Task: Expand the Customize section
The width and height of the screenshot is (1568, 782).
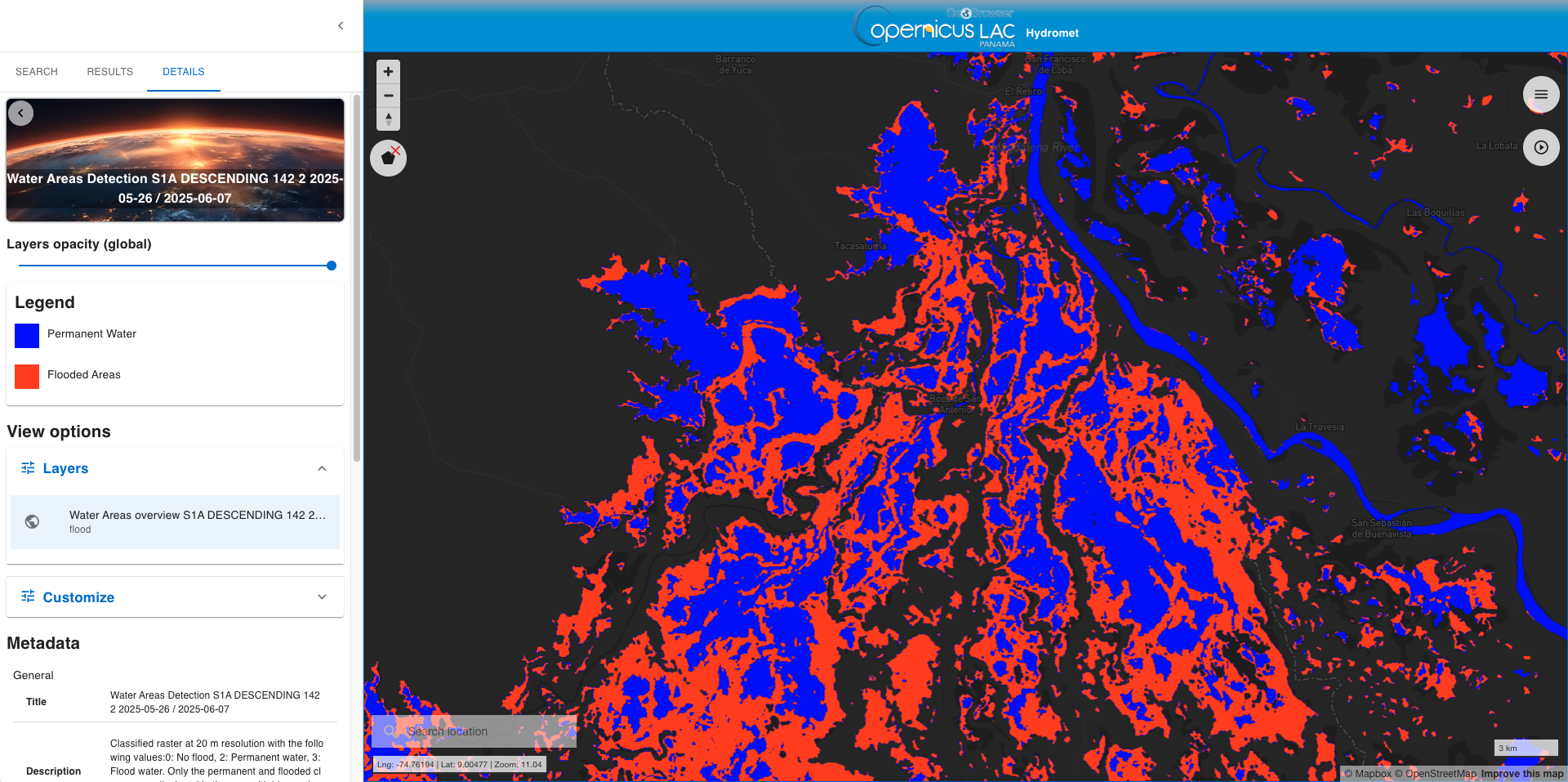Action: click(322, 597)
